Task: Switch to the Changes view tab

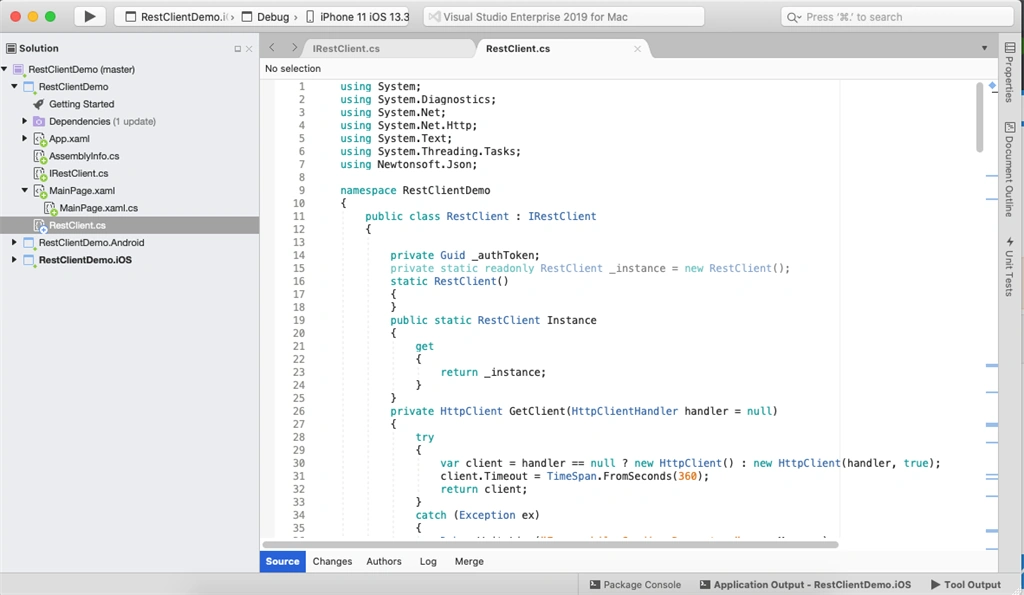Action: pyautogui.click(x=332, y=561)
